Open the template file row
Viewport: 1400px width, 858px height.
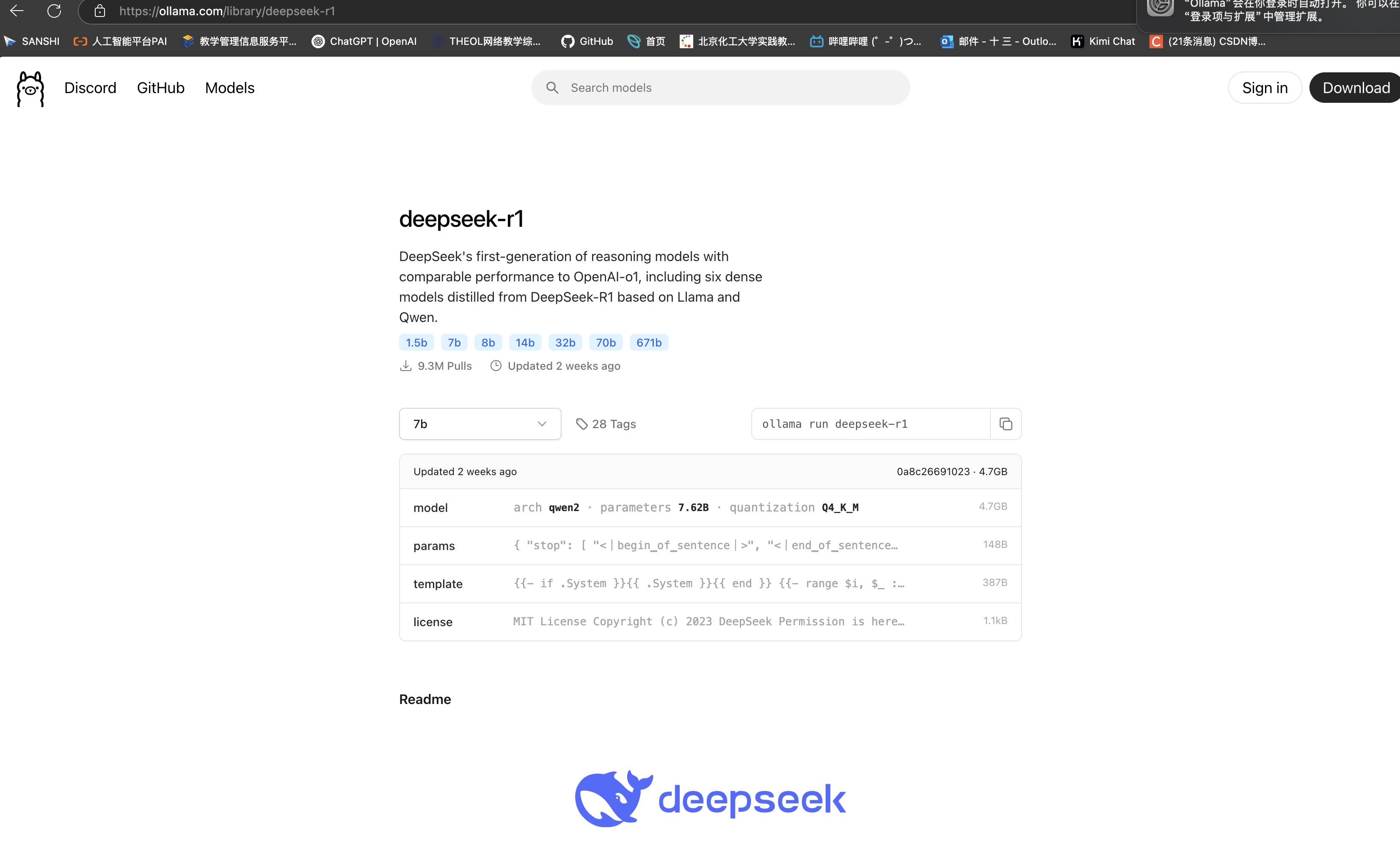[x=710, y=584]
